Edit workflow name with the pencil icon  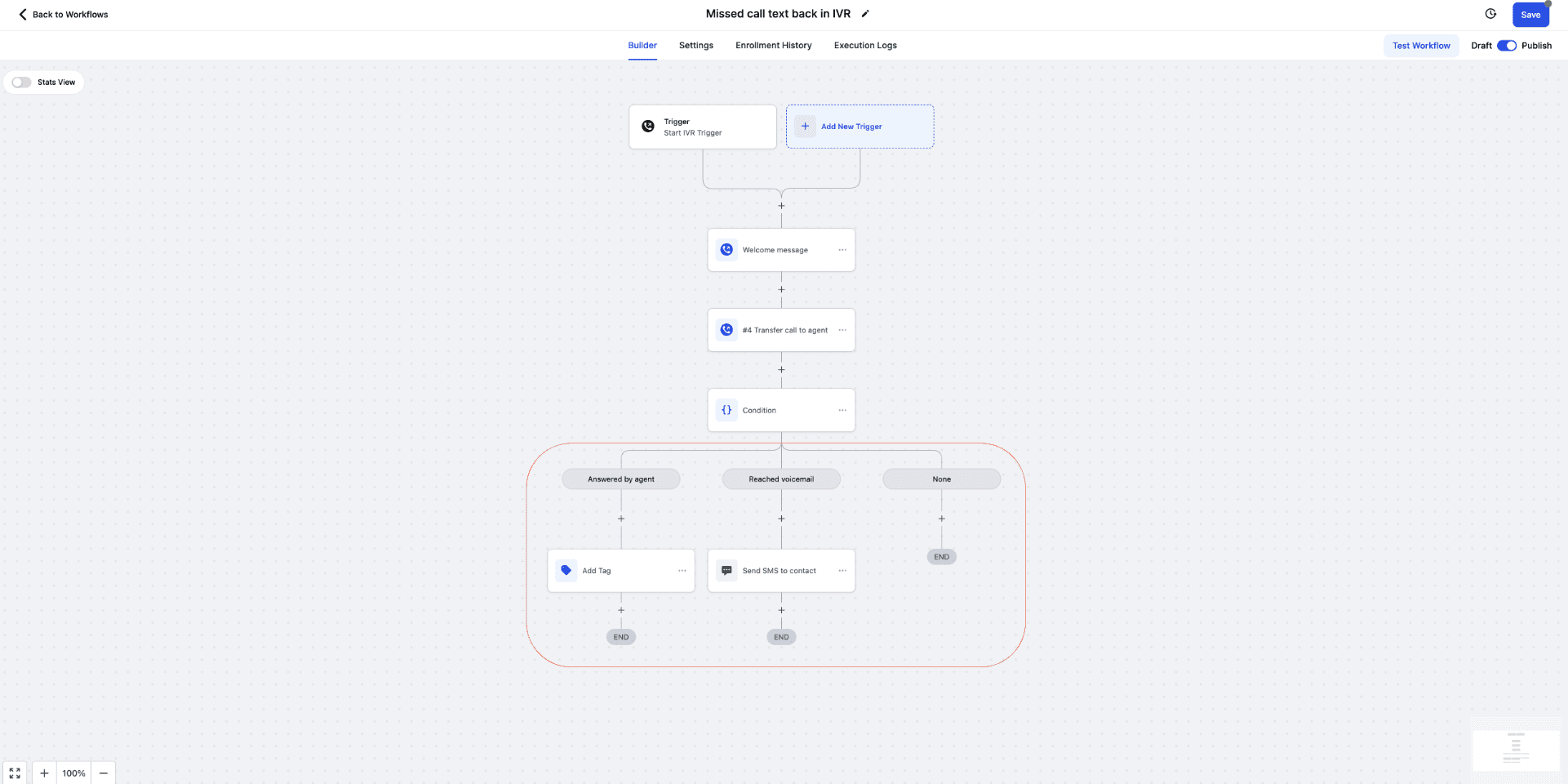click(865, 14)
